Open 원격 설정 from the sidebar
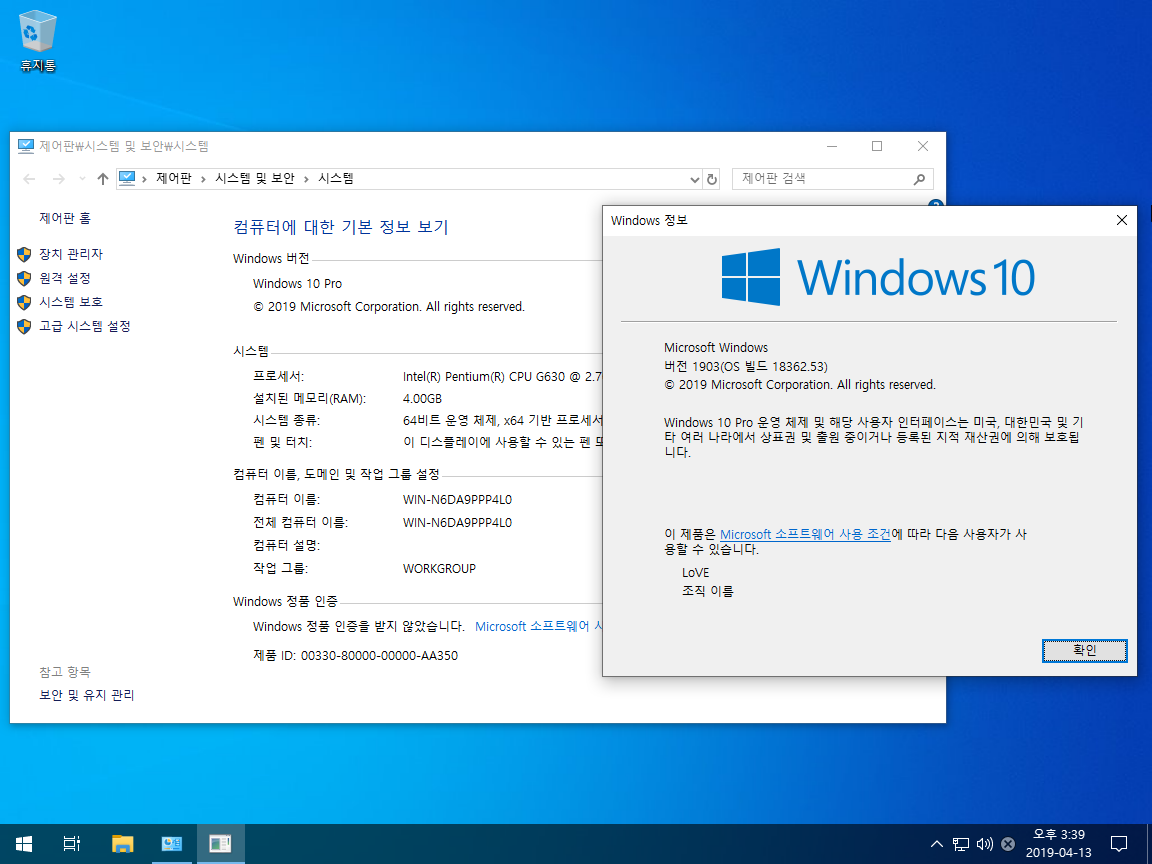Viewport: 1152px width, 864px height. [65, 278]
